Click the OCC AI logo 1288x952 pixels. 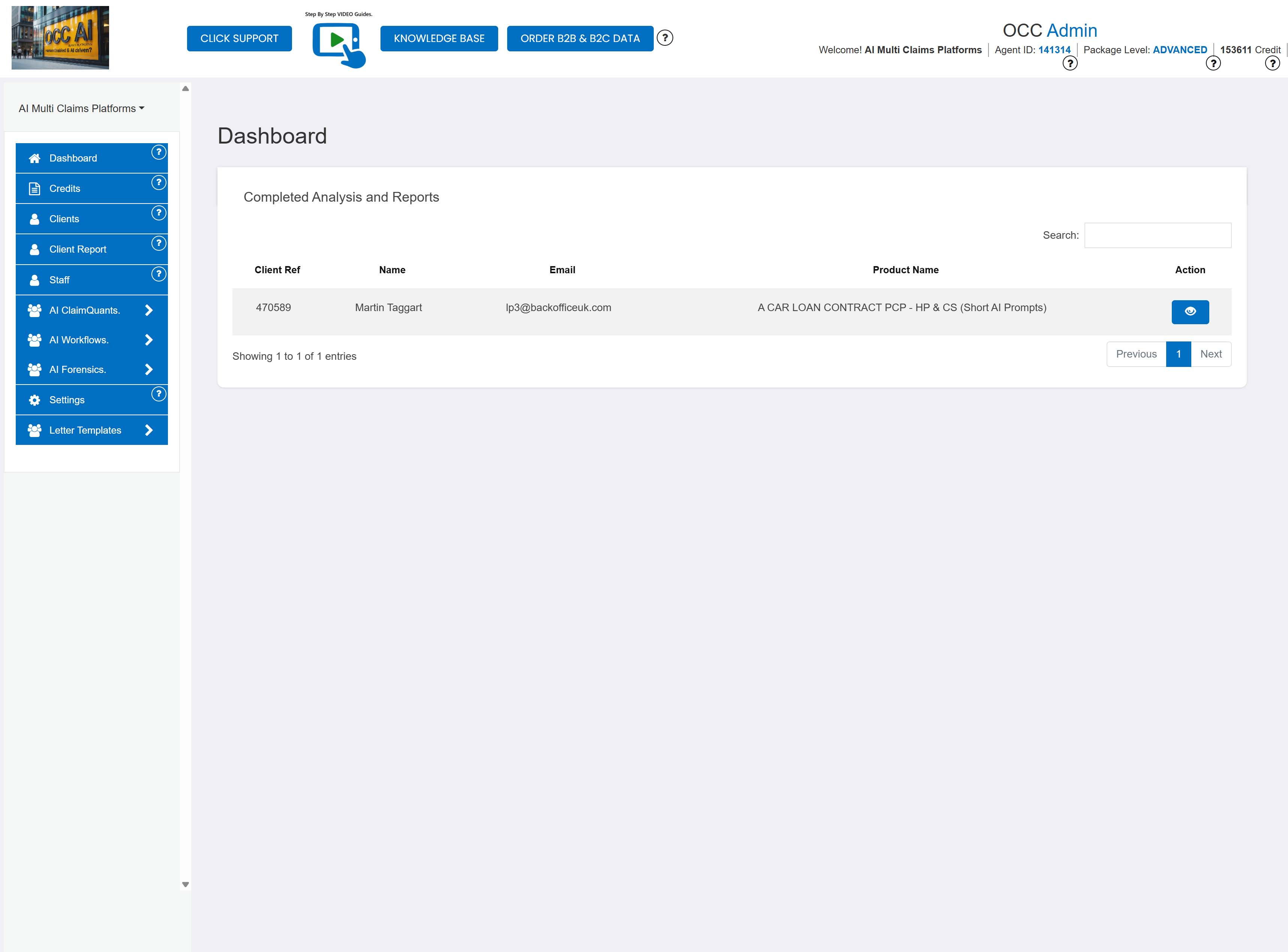tap(60, 37)
